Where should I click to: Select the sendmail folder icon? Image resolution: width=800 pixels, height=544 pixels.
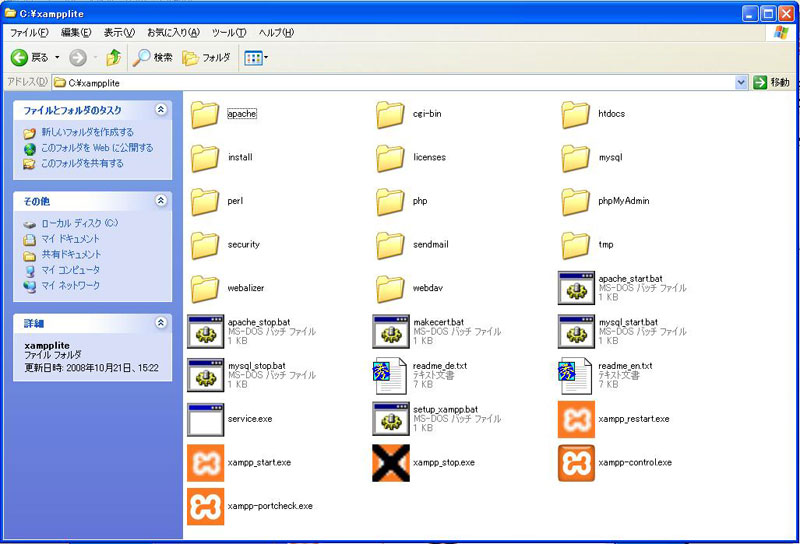[x=390, y=245]
